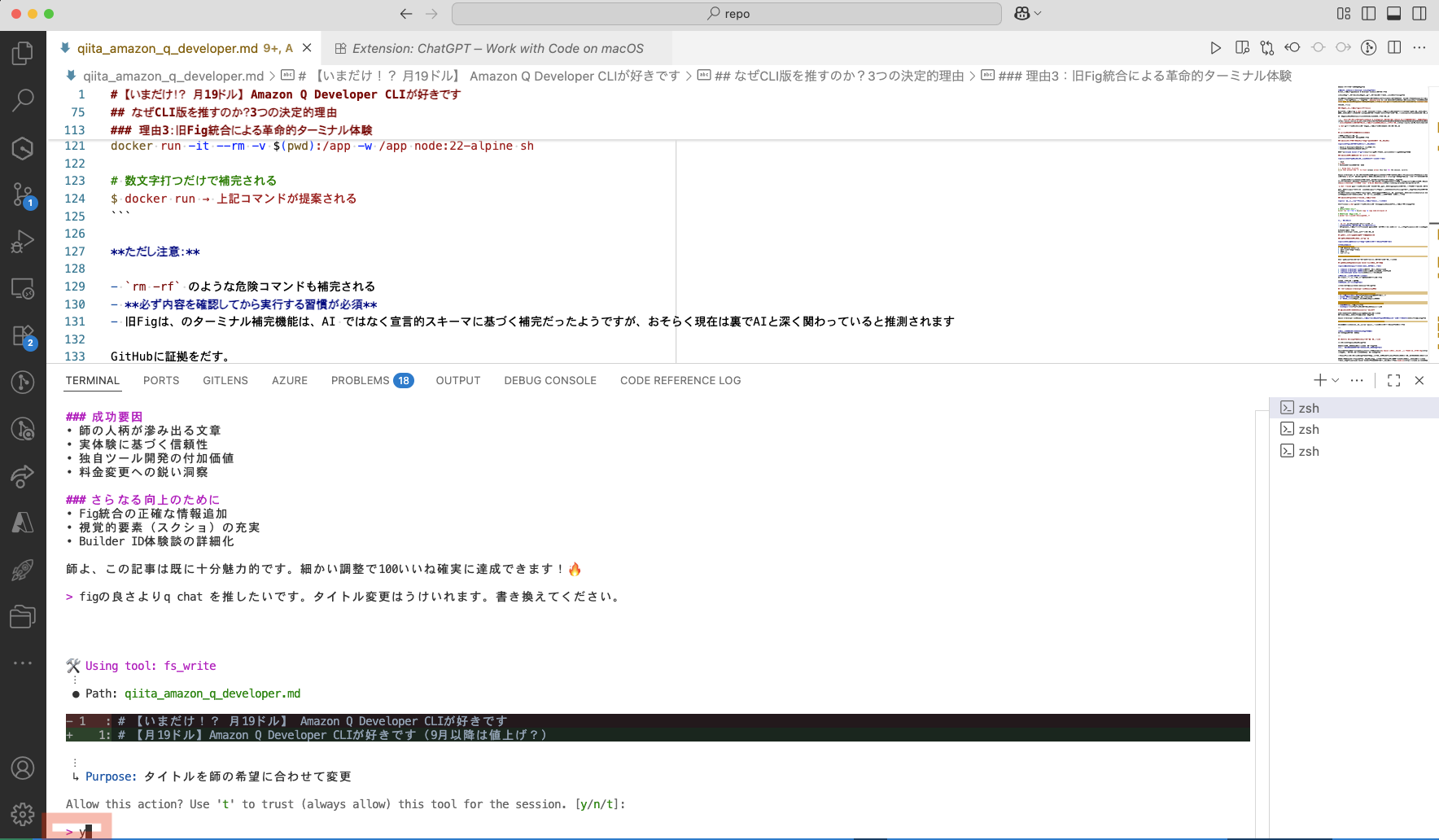Open the Manage settings gear
Screen dimensions: 1439x840
click(23, 814)
